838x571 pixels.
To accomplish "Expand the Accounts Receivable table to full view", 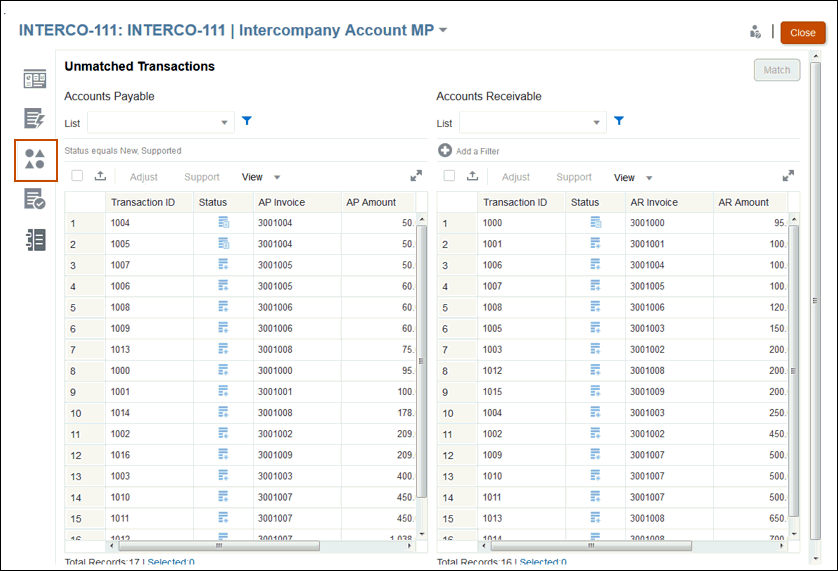I will click(788, 176).
